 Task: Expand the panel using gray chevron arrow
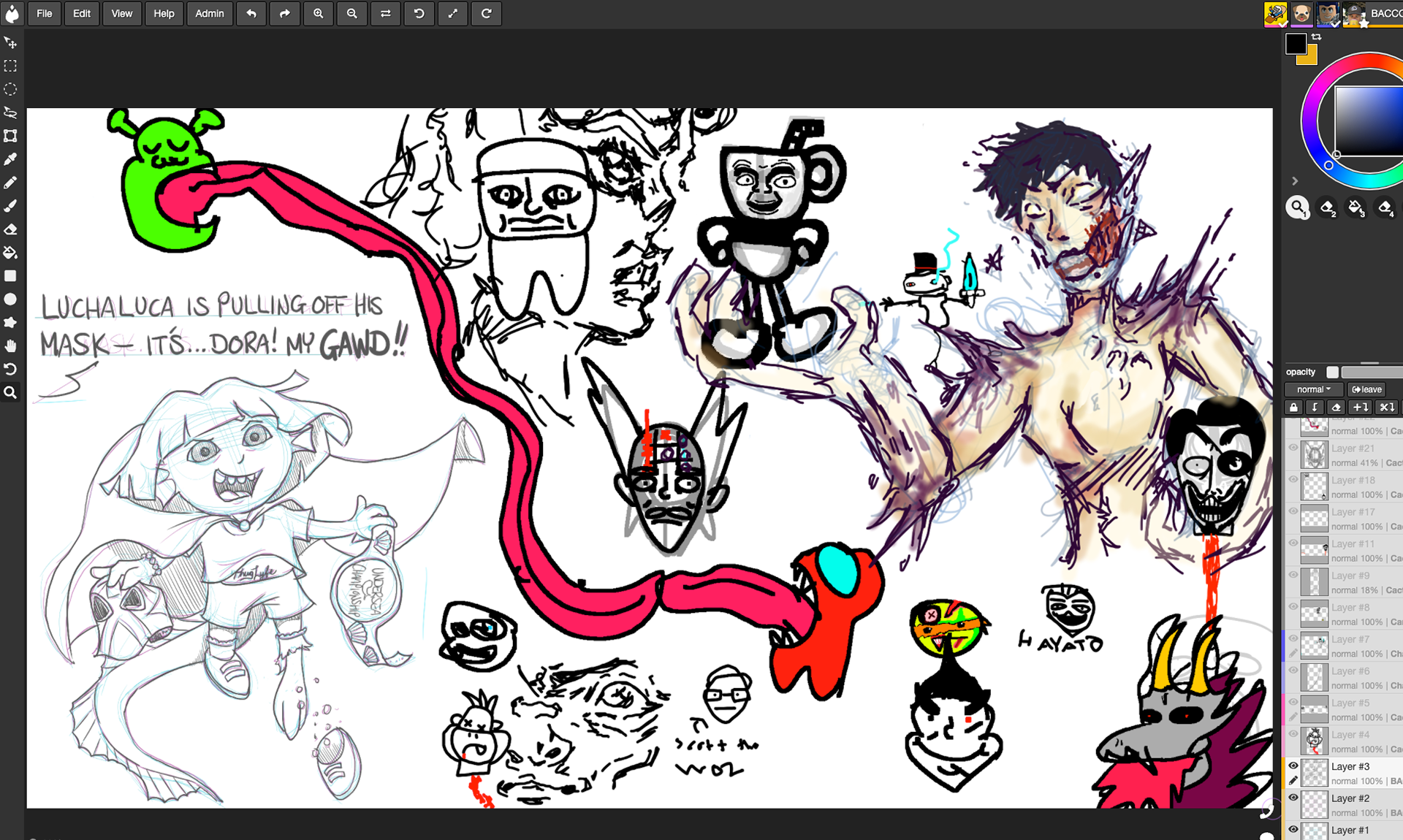[1295, 180]
